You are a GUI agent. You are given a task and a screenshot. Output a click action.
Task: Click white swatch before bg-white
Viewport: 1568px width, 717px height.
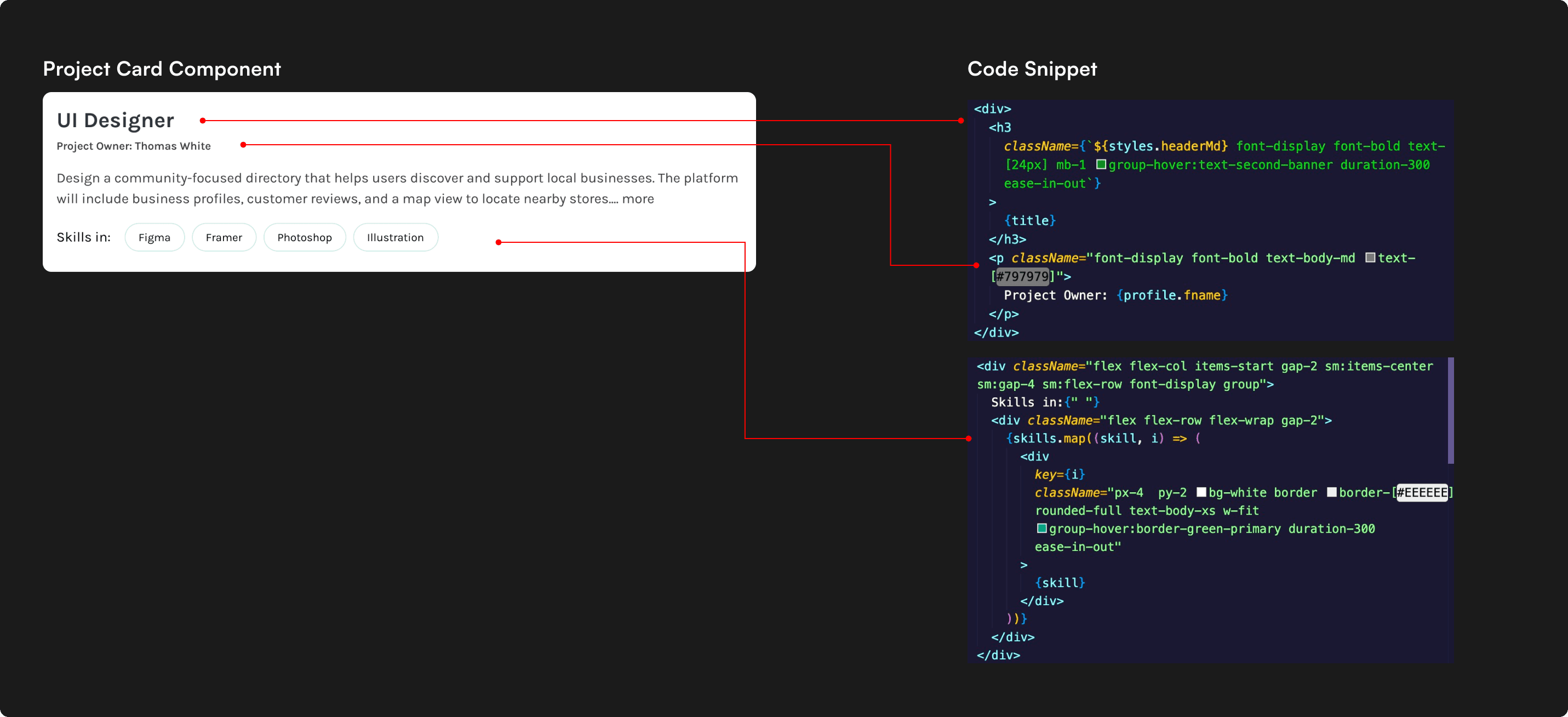[x=1200, y=492]
